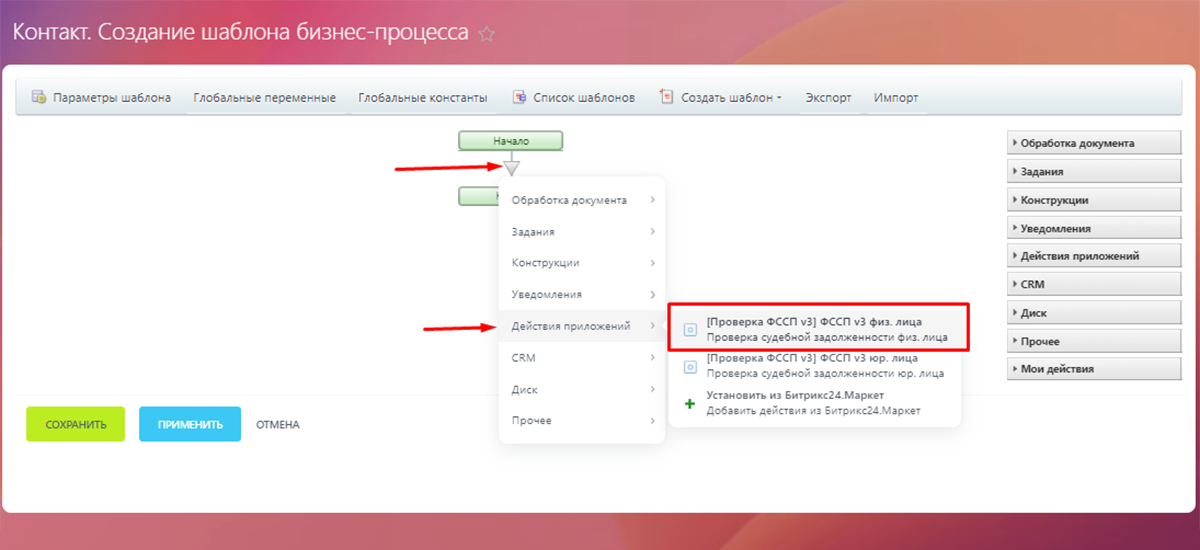Click the green plus Bitrix24.Market icon
Viewport: 1200px width, 550px height.
pyautogui.click(x=689, y=403)
